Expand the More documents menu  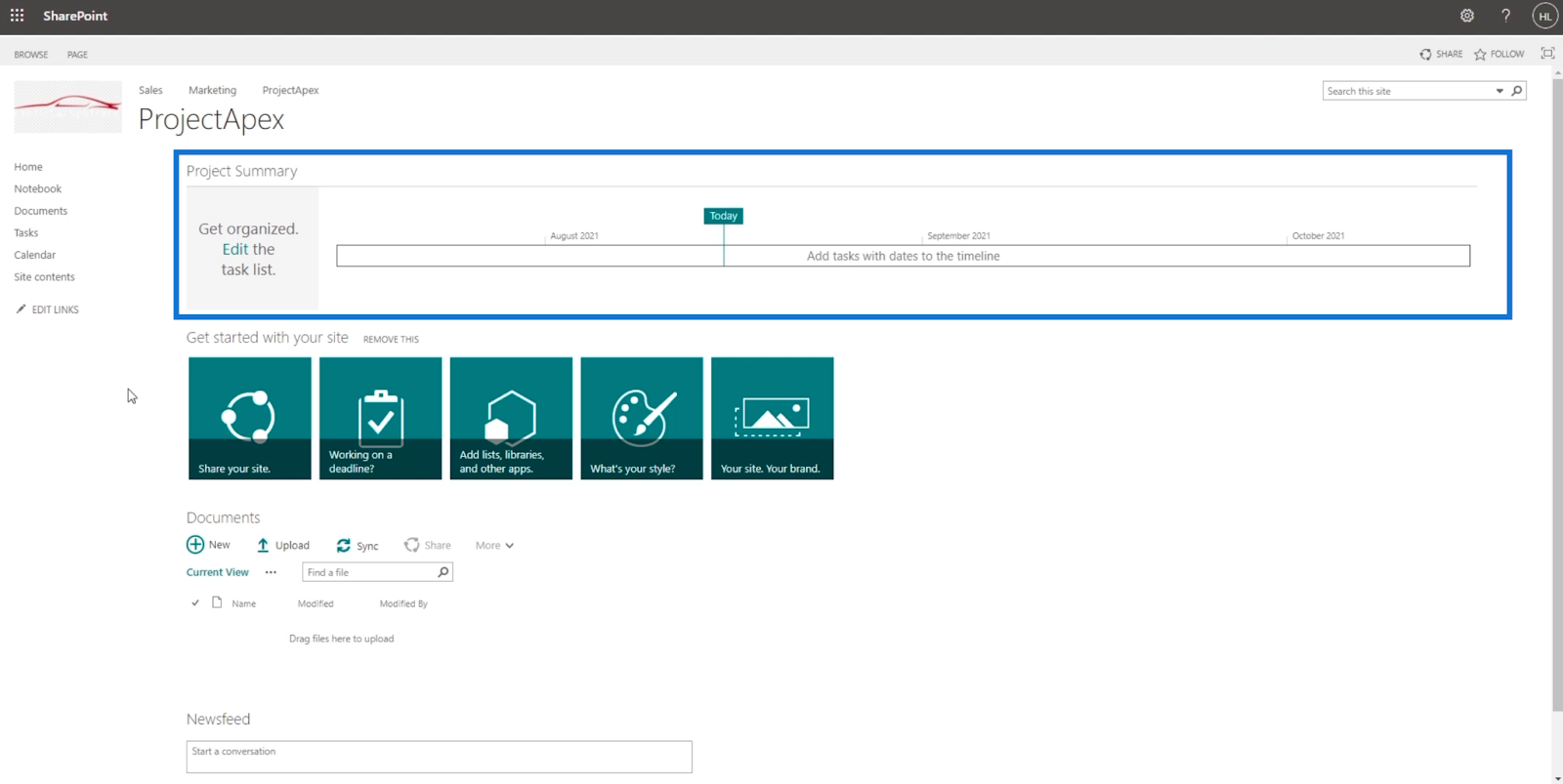(x=494, y=546)
